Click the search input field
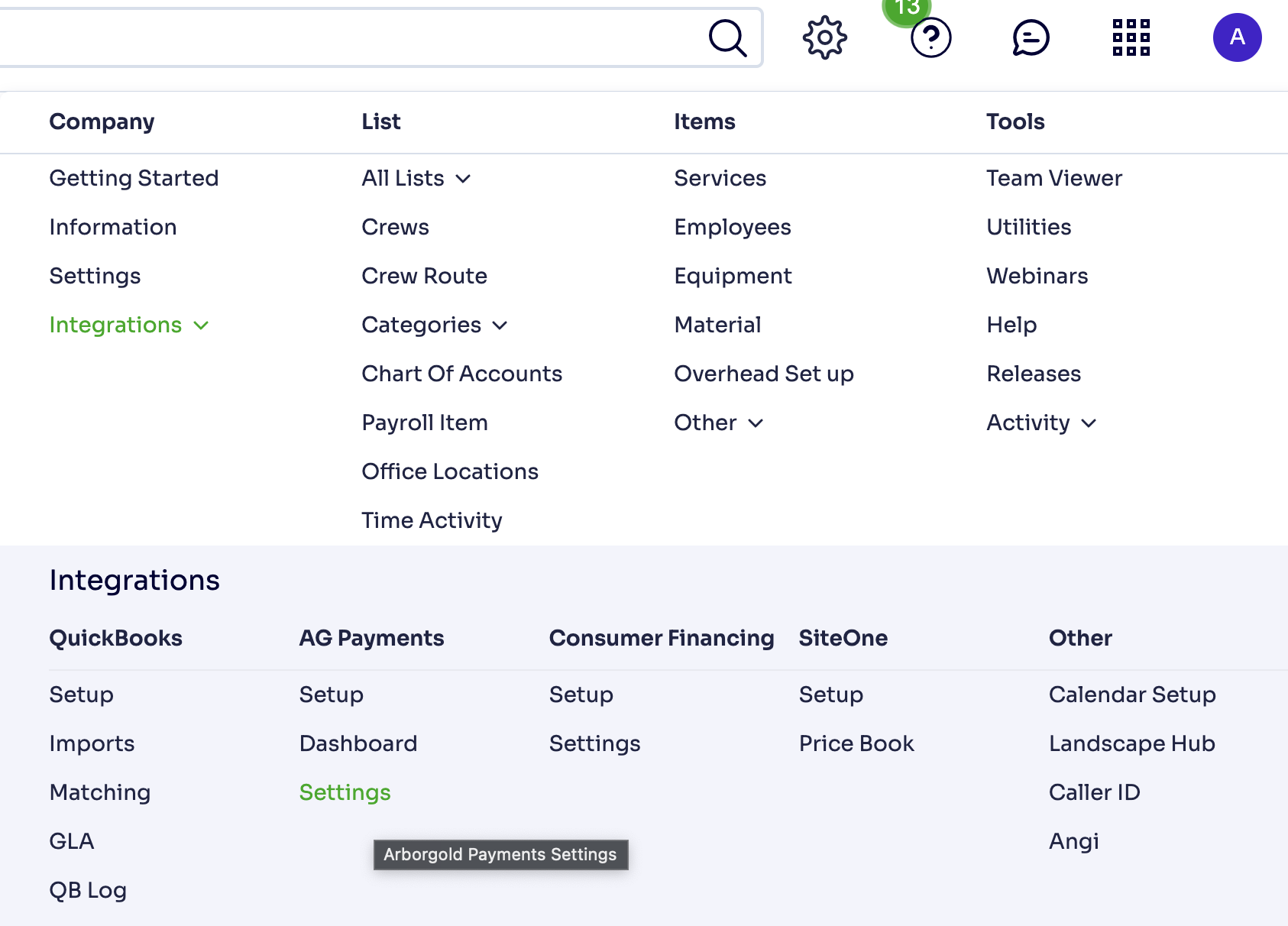Image resolution: width=1288 pixels, height=926 pixels. click(x=344, y=37)
